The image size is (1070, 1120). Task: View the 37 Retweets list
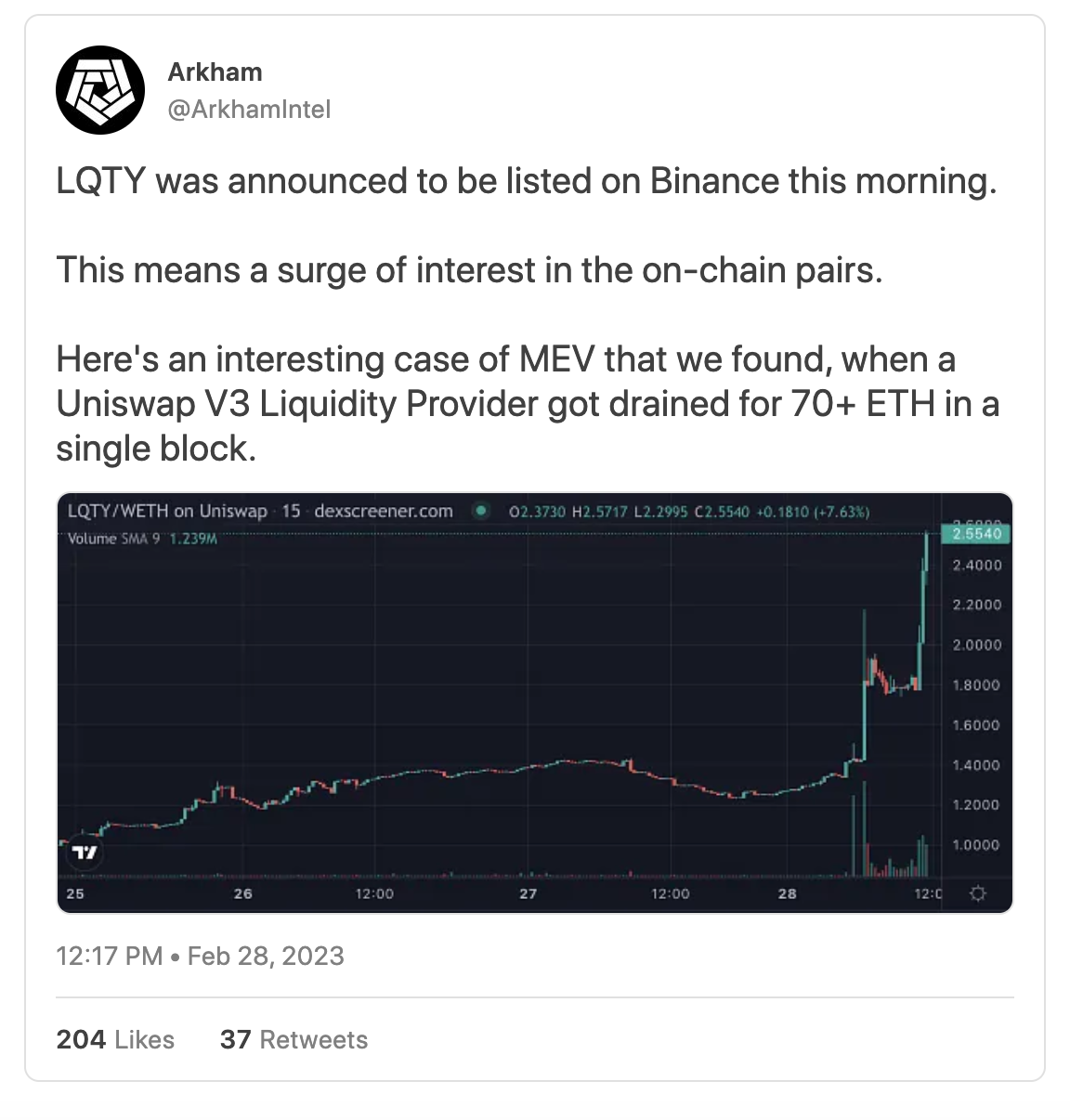(294, 1039)
